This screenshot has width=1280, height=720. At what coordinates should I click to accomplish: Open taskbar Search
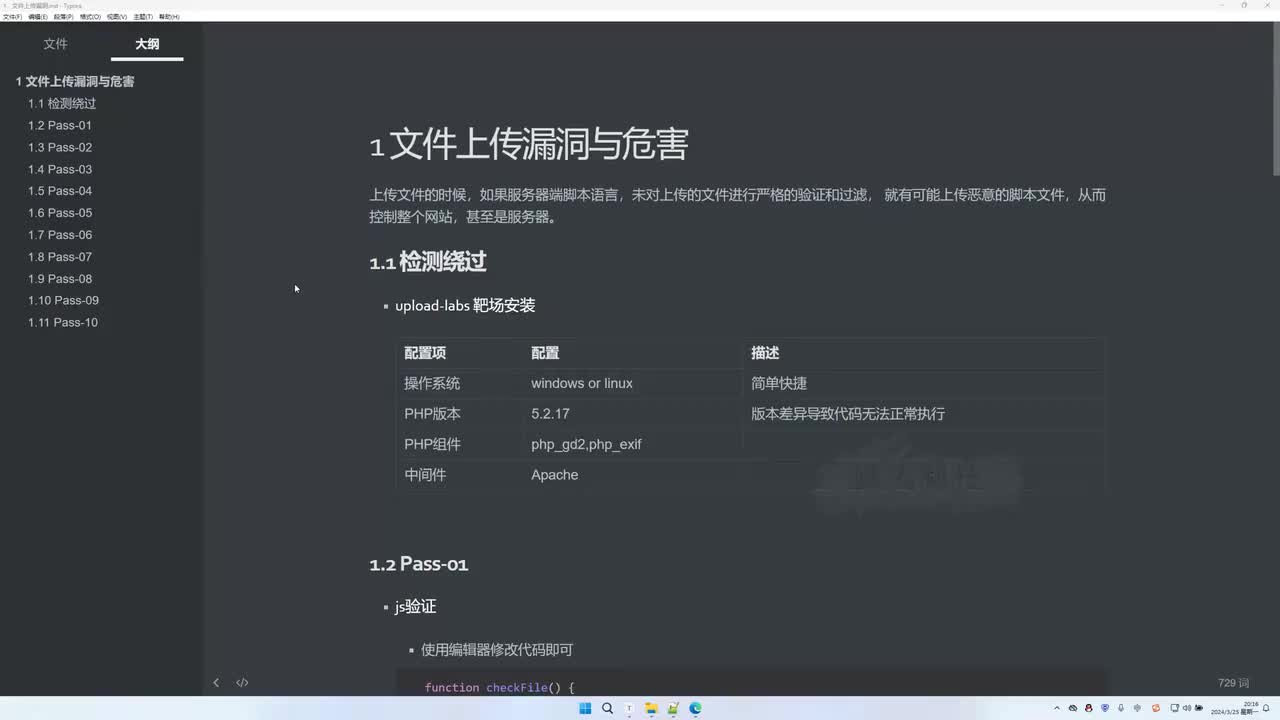(607, 708)
